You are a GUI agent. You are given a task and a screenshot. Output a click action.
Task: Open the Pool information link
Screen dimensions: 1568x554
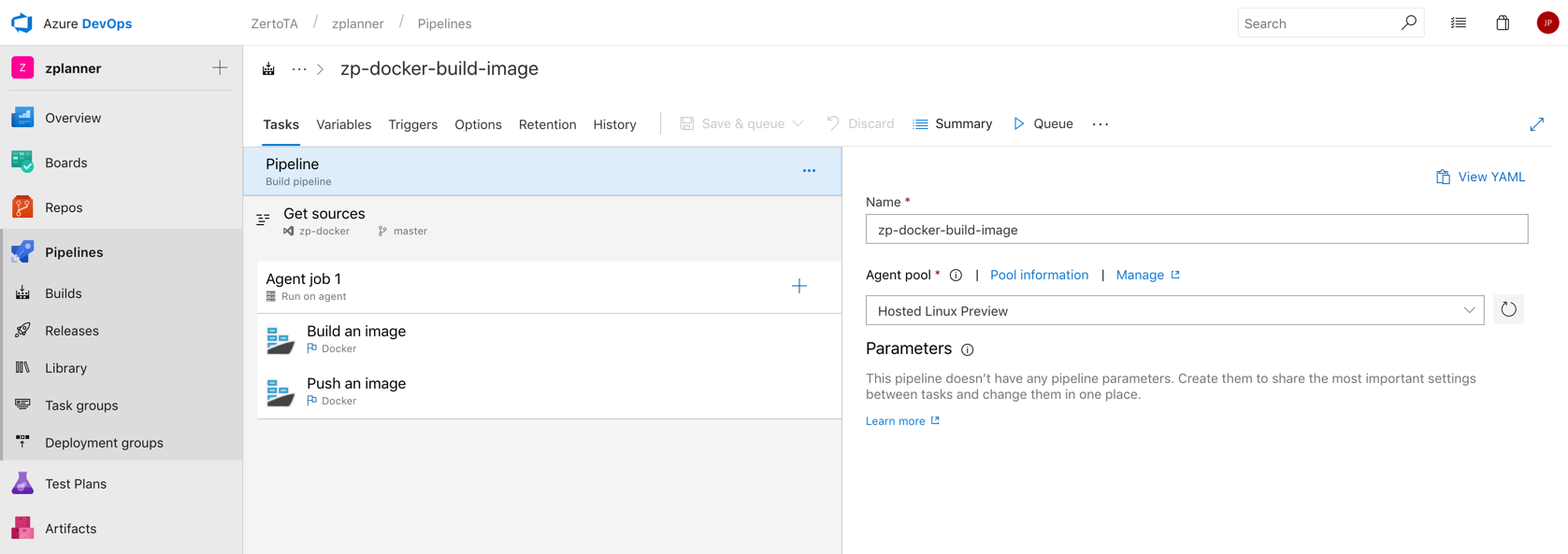1039,276
